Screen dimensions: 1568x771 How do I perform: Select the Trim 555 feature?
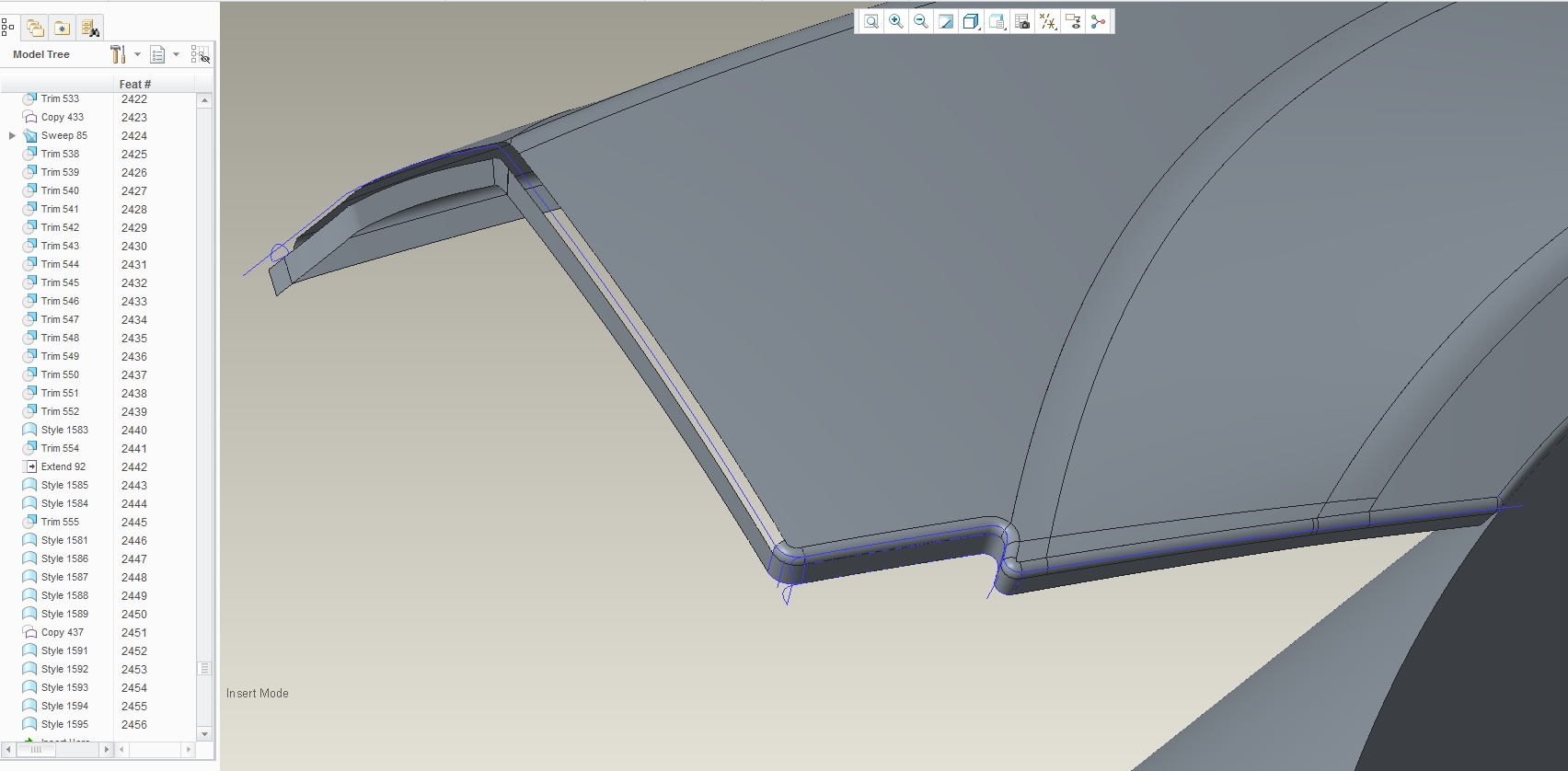click(x=60, y=522)
